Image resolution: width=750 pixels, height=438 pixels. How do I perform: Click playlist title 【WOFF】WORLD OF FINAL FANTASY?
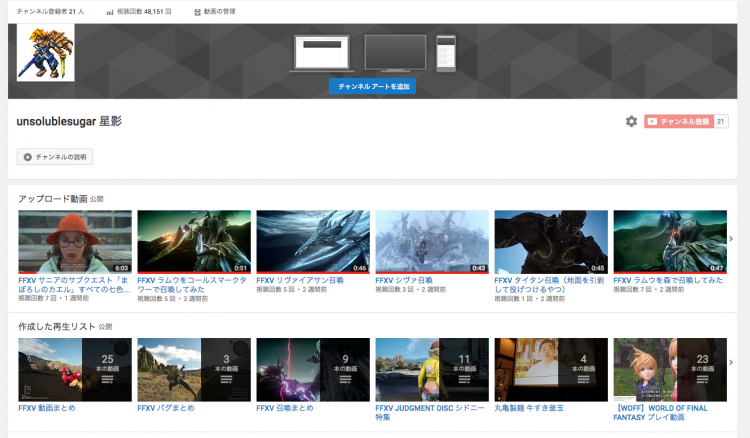pos(661,412)
